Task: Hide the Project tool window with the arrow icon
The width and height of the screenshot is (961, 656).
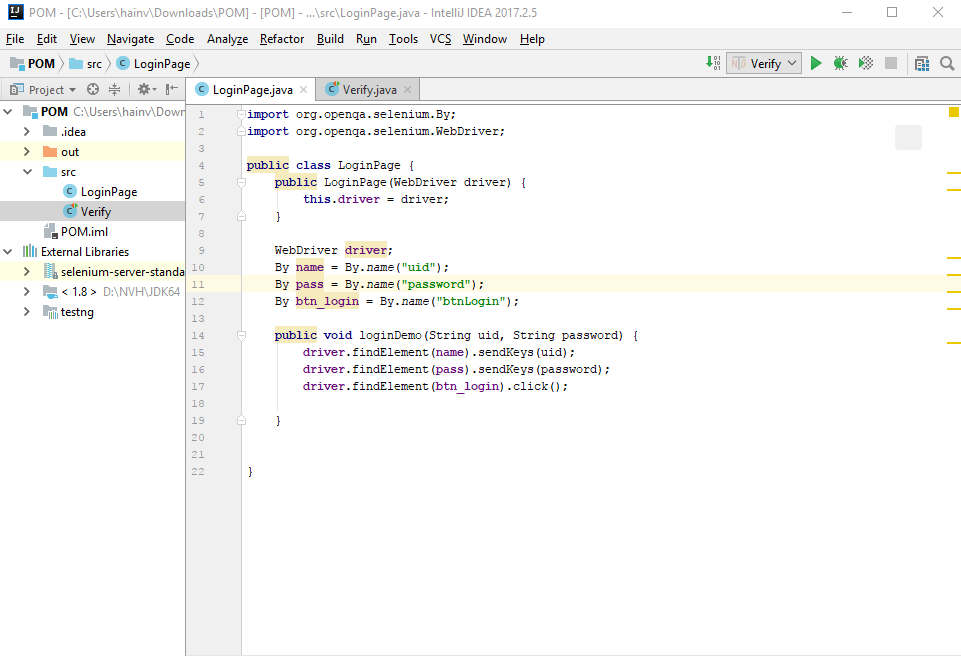Action: [171, 89]
